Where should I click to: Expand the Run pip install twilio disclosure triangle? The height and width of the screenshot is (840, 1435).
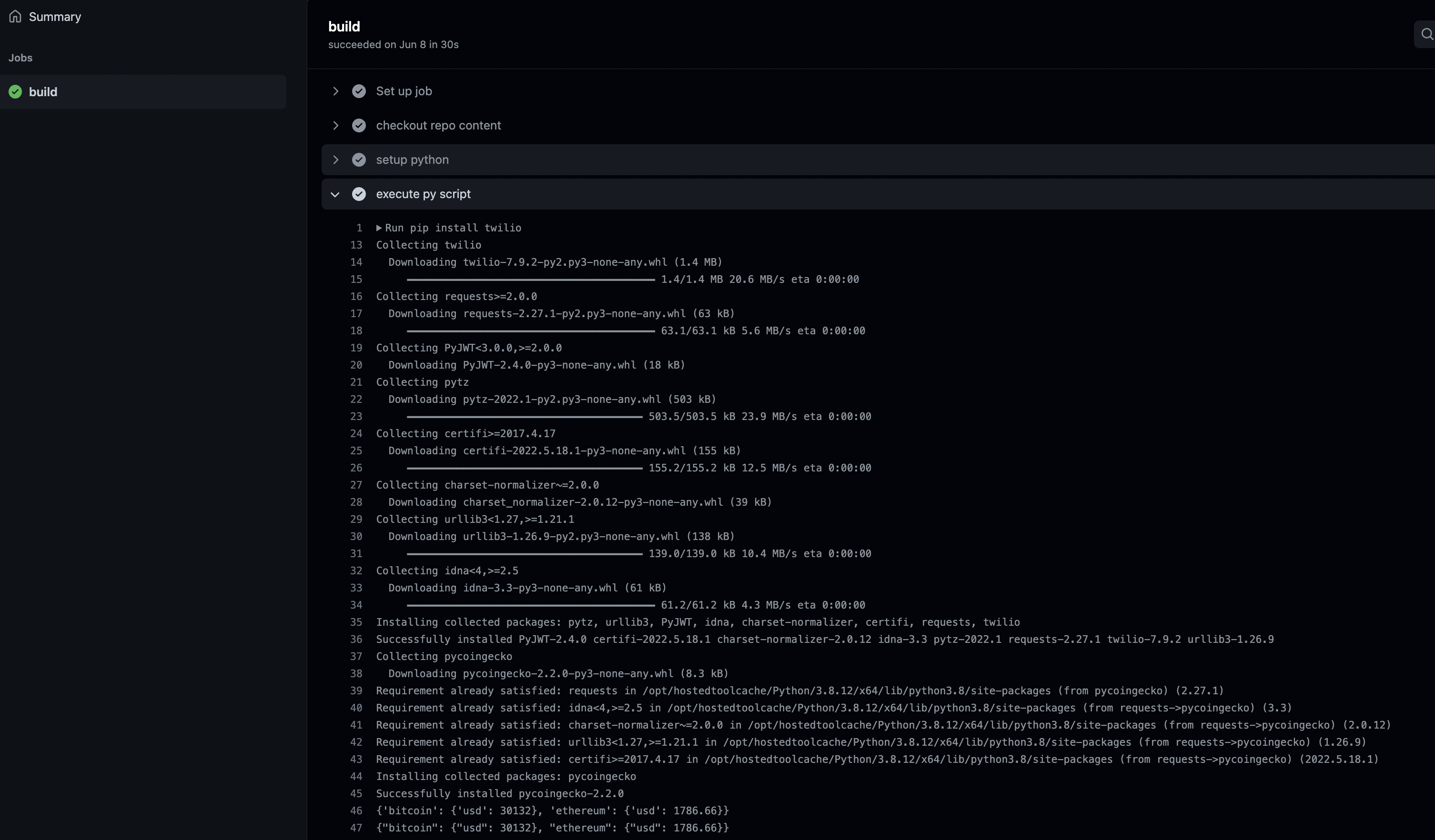(x=379, y=228)
